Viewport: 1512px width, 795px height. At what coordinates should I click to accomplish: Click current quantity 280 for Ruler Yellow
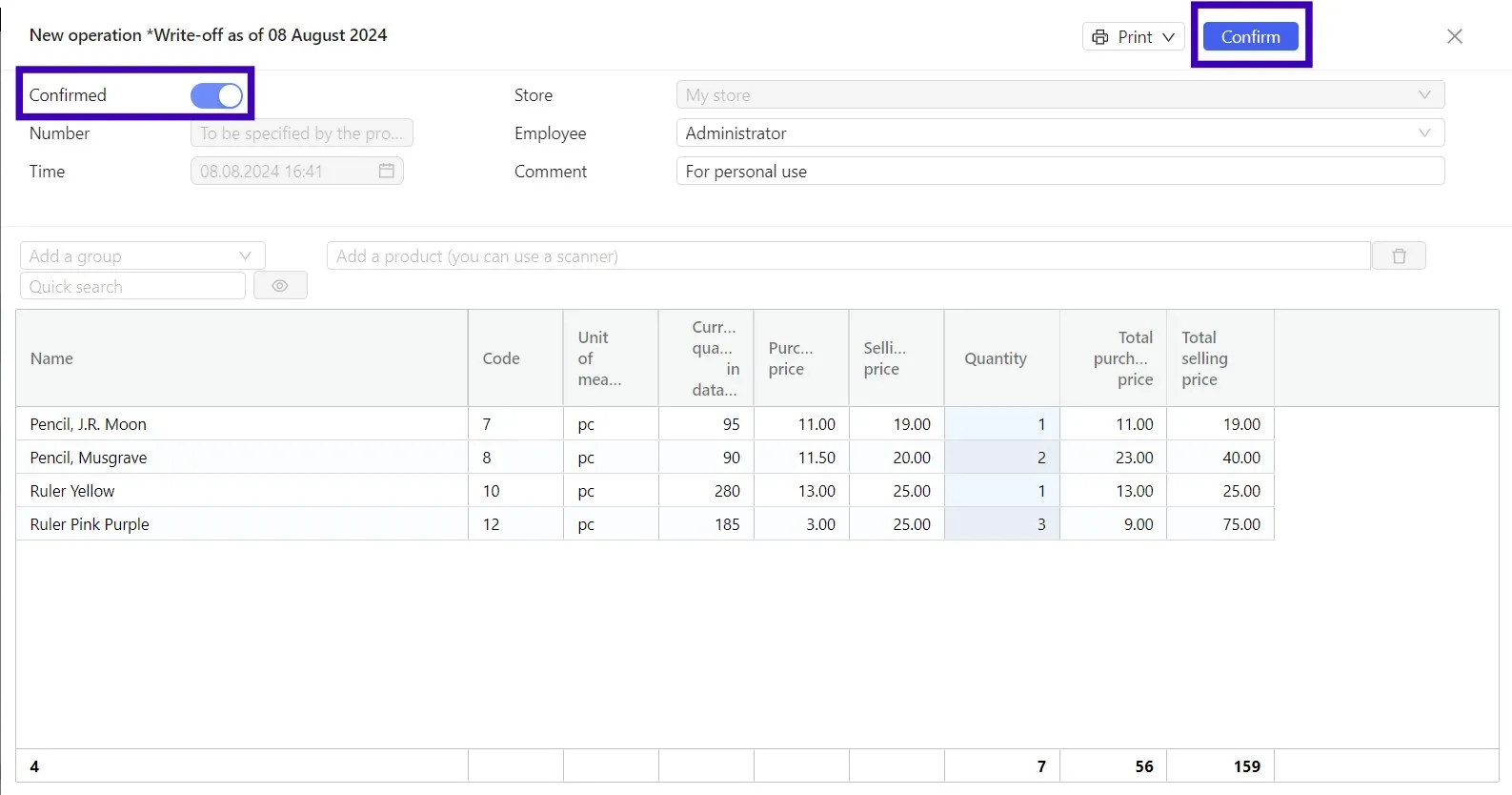coord(706,491)
